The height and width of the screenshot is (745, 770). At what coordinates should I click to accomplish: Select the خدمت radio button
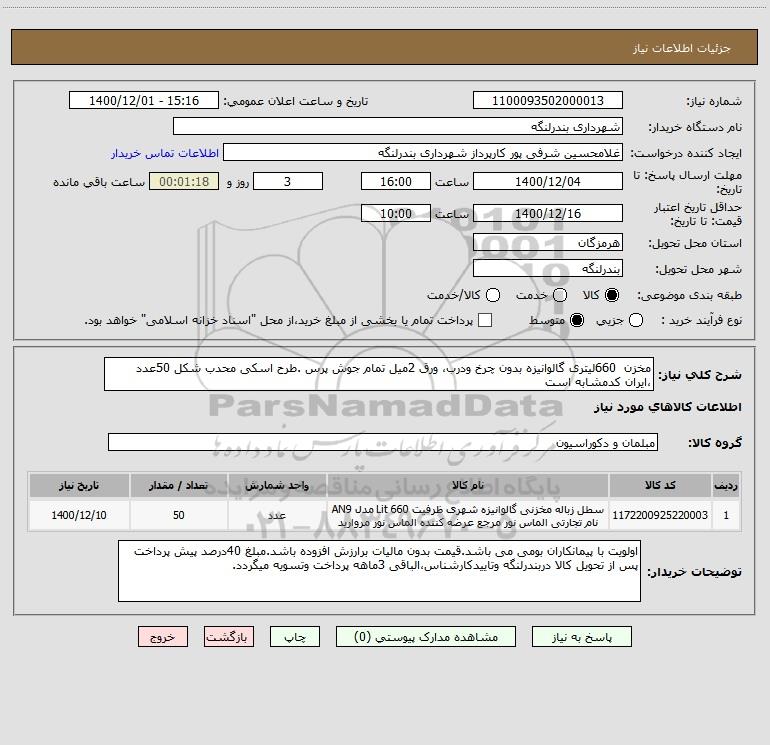(x=560, y=295)
